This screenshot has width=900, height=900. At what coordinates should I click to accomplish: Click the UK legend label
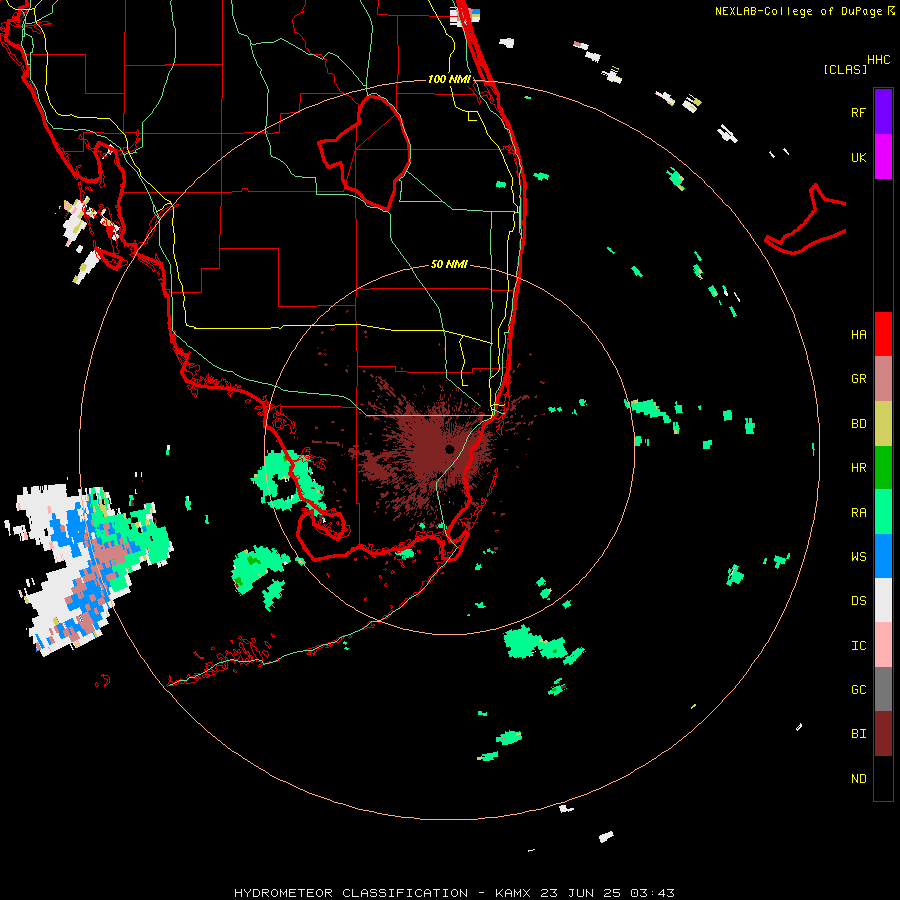858,157
